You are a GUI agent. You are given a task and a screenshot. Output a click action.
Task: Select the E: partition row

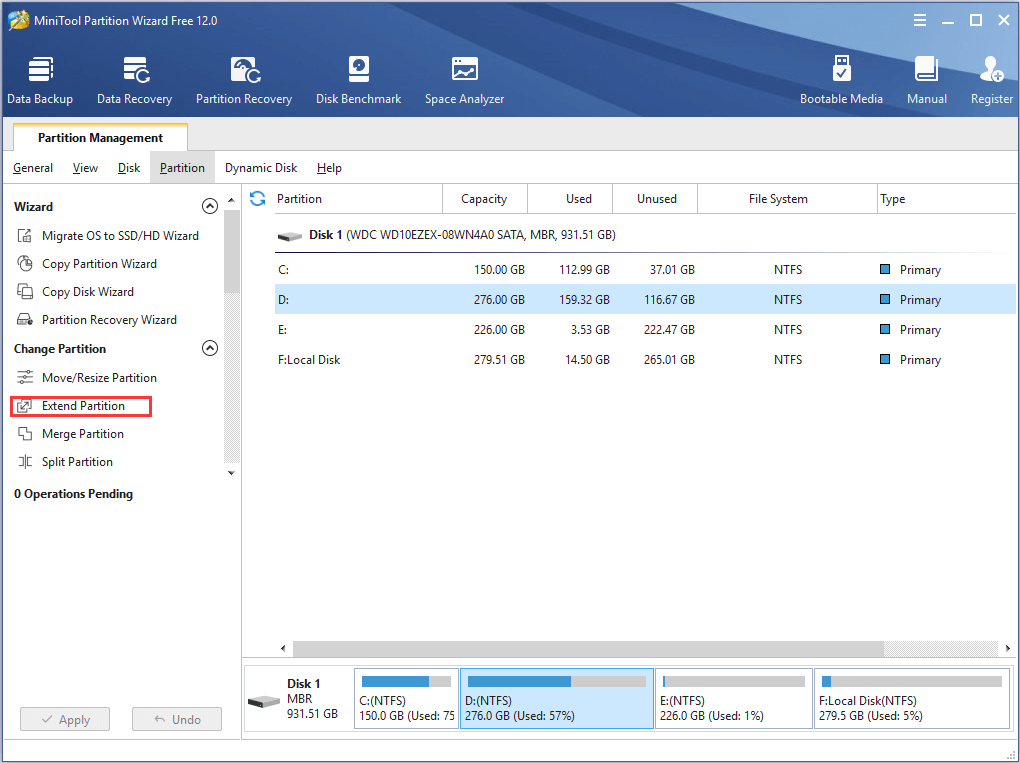point(645,330)
